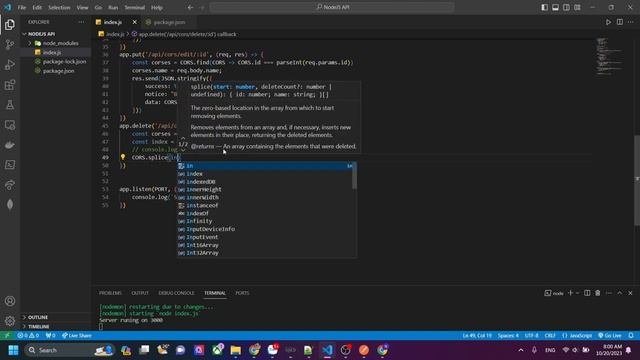
Task: Click the Run Code play icon
Action: pos(608,22)
